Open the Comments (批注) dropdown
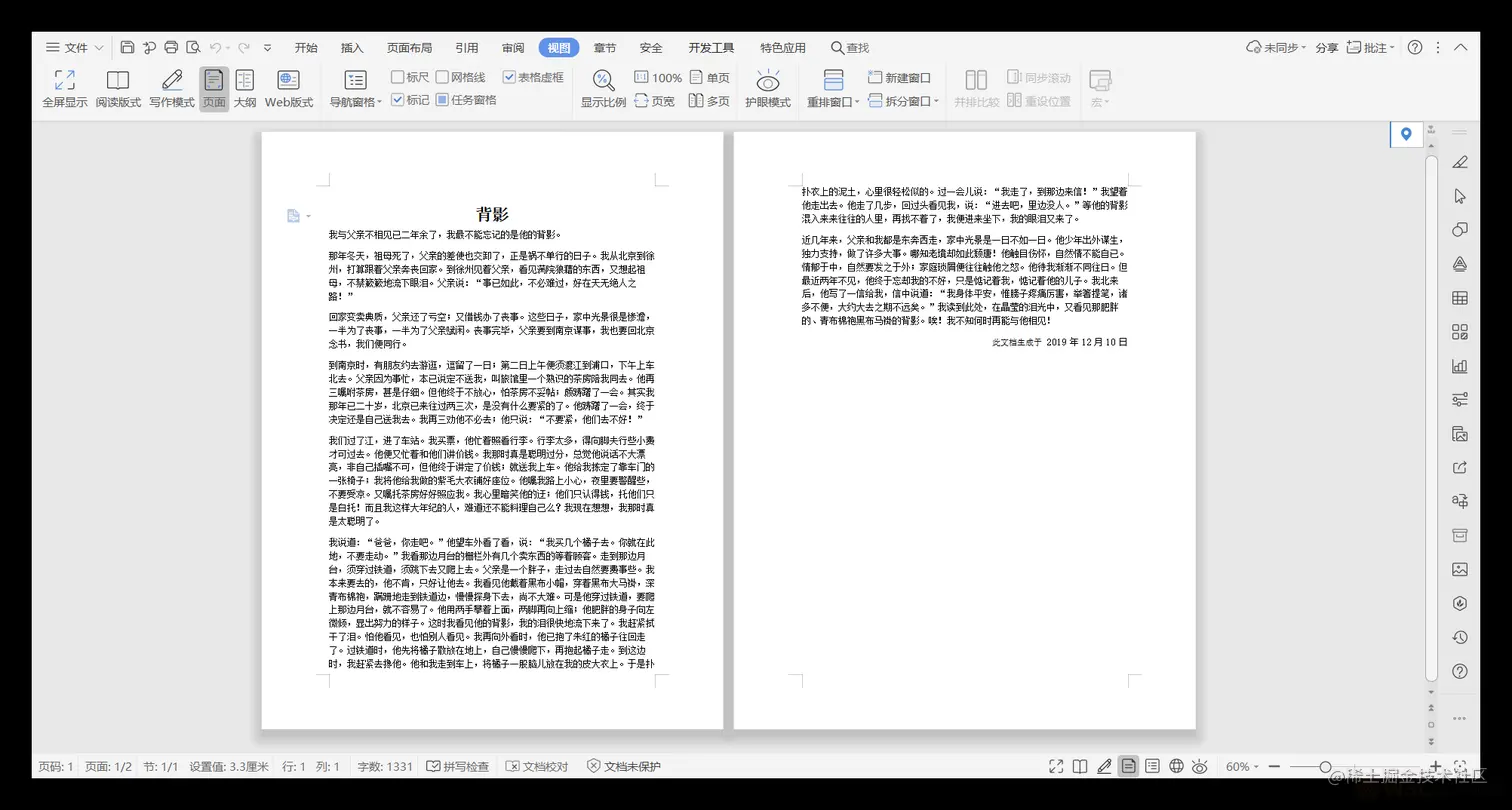1512x810 pixels. tap(1371, 47)
